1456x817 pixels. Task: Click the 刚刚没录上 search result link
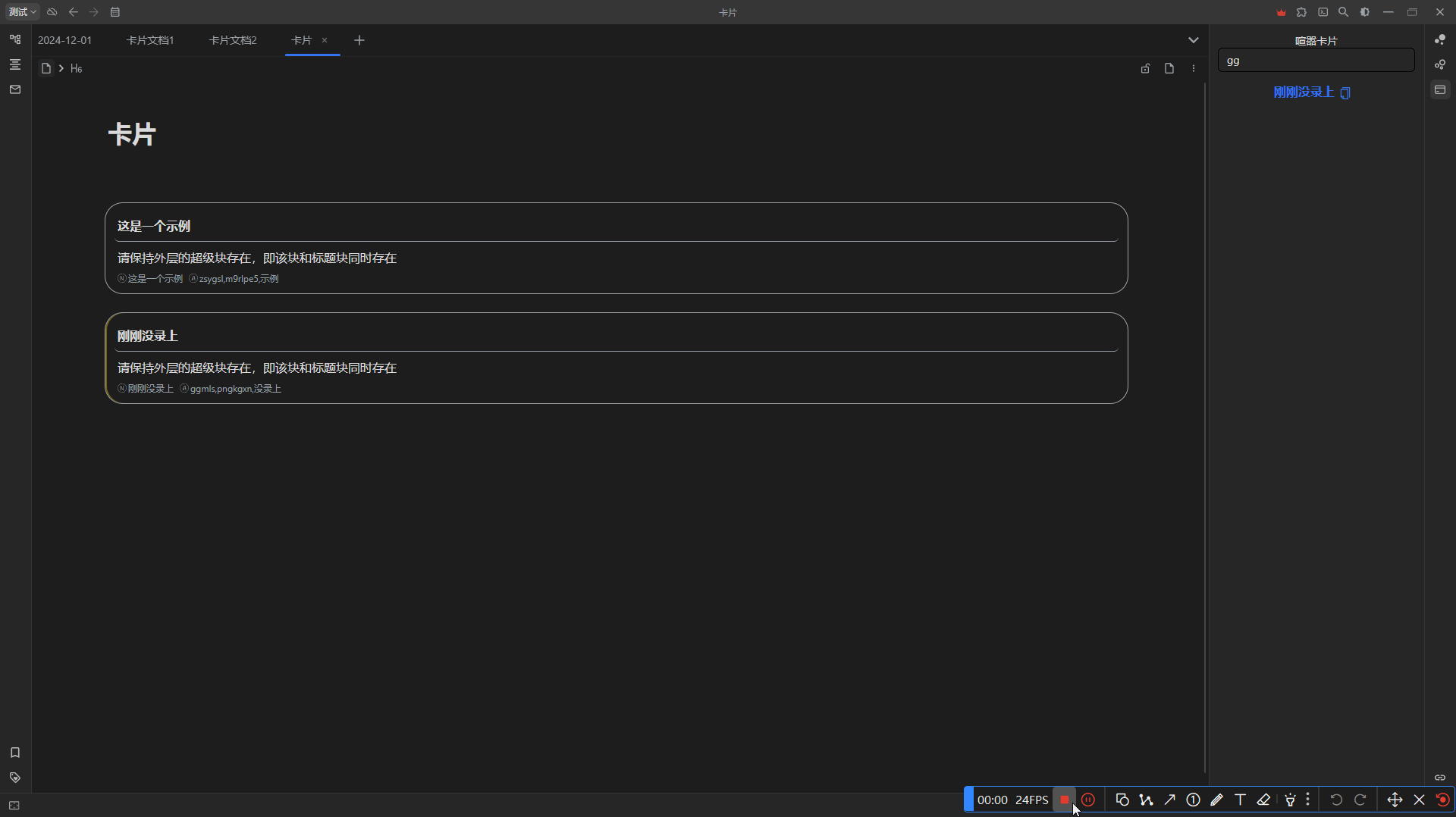click(1303, 92)
